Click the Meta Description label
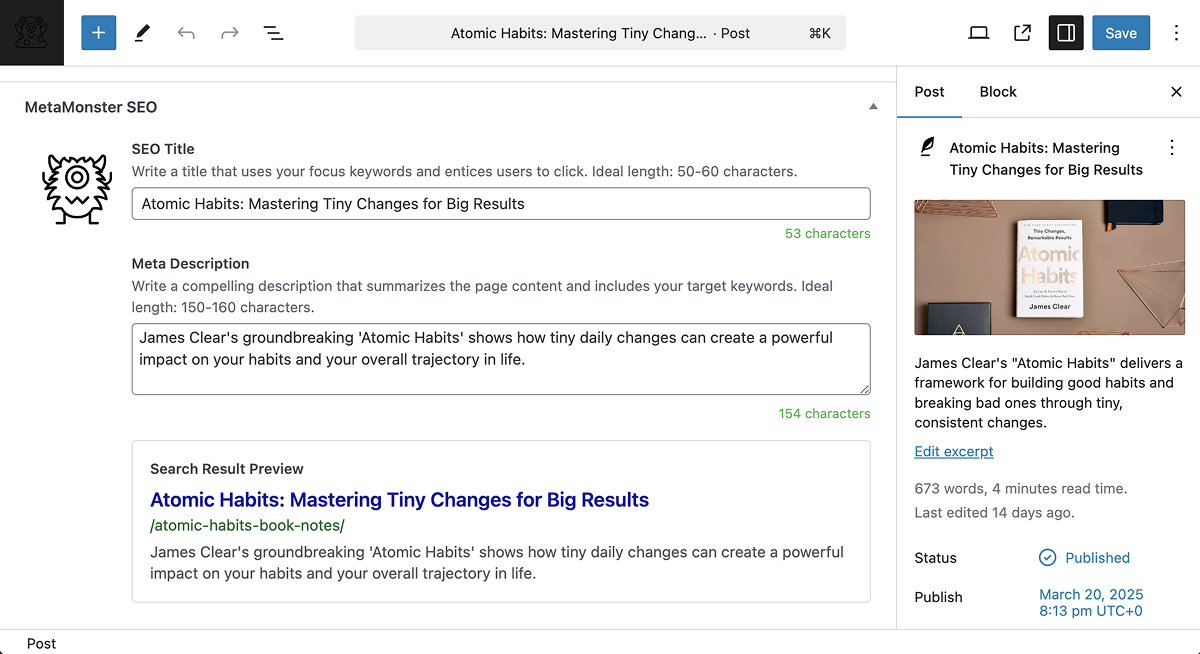1200x654 pixels. [x=191, y=264]
